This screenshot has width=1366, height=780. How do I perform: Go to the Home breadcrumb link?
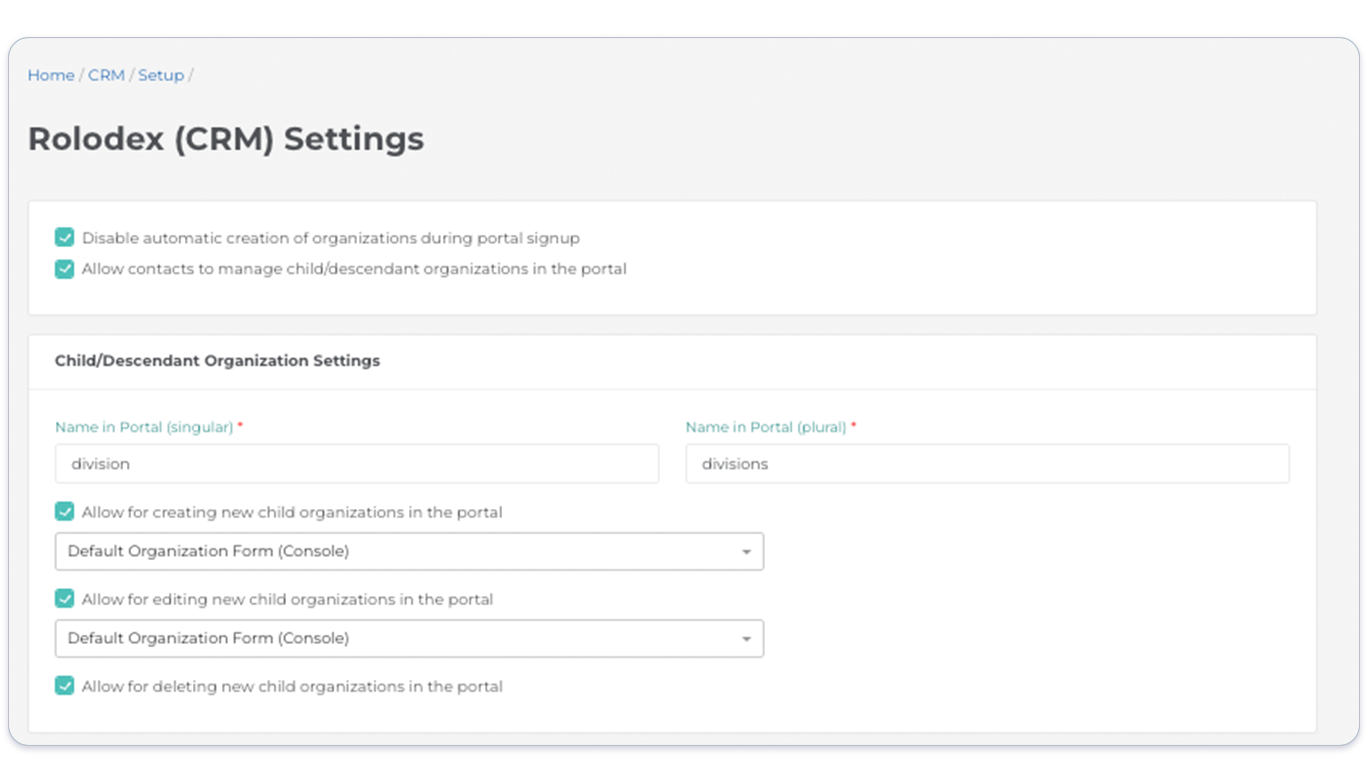pos(51,75)
